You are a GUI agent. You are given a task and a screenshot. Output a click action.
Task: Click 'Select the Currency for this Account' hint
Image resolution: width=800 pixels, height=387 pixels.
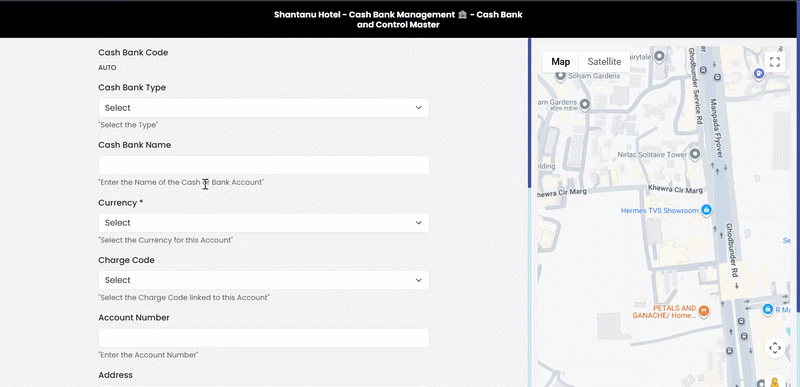(x=165, y=240)
